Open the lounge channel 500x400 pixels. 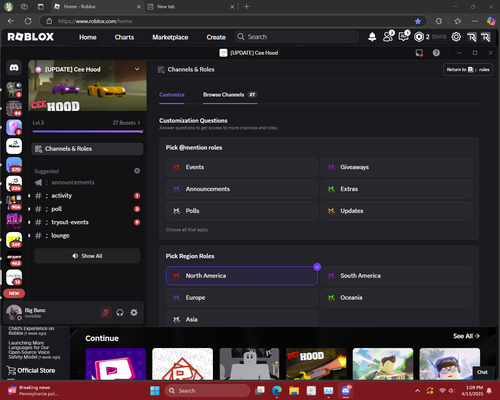click(87, 236)
